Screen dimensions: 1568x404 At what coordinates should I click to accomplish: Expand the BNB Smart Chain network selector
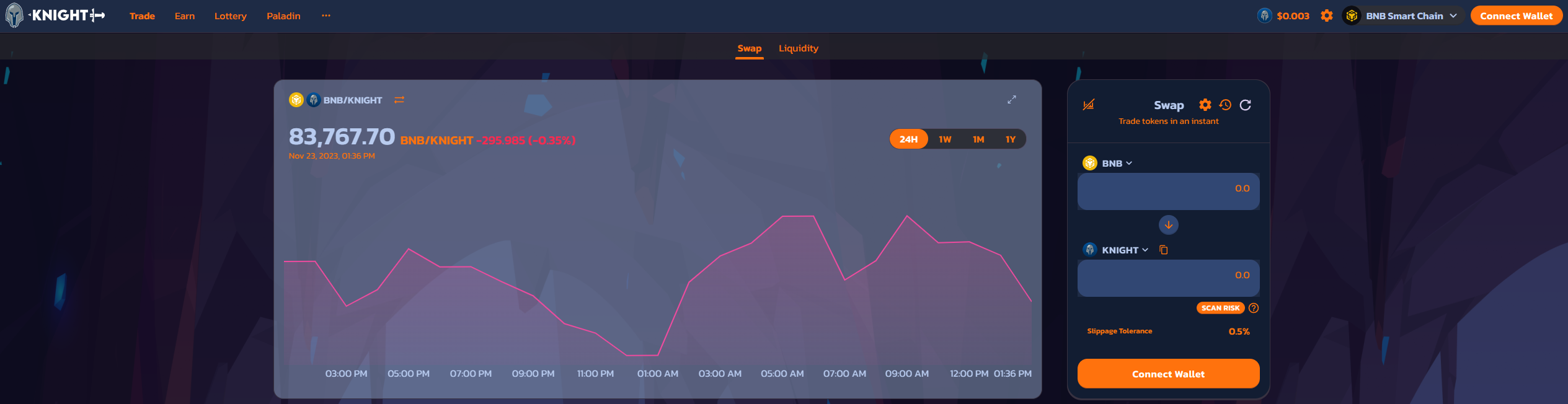point(1404,15)
